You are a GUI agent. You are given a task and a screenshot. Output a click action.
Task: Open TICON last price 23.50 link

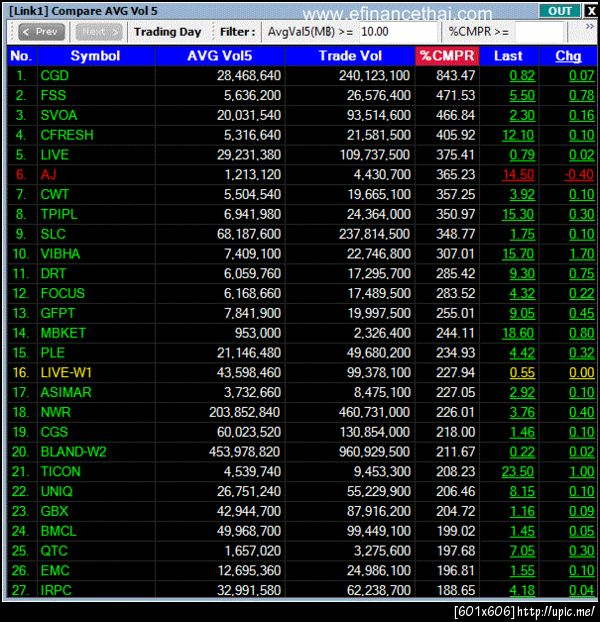pyautogui.click(x=518, y=472)
